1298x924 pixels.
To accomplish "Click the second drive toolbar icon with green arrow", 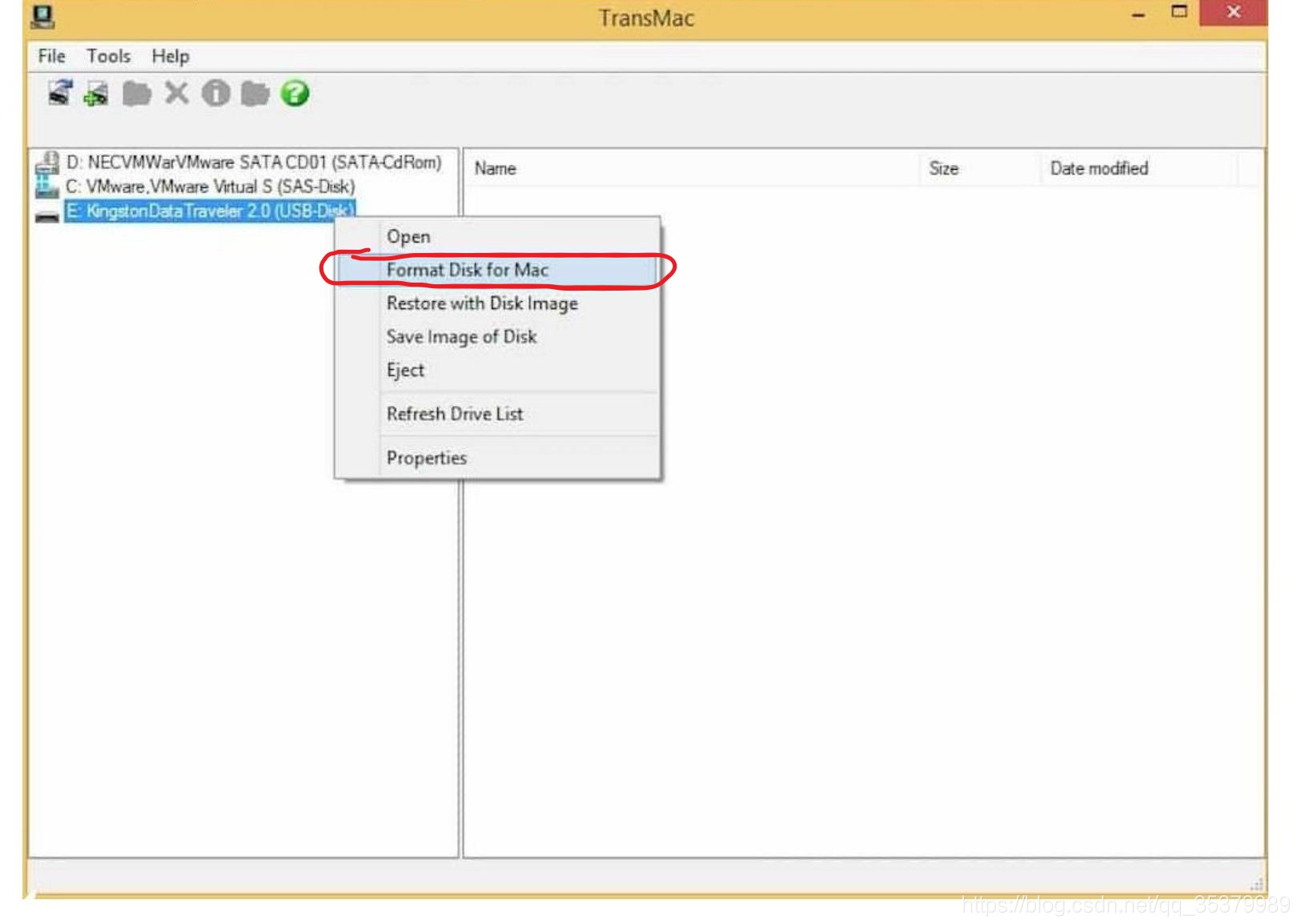I will [x=97, y=94].
